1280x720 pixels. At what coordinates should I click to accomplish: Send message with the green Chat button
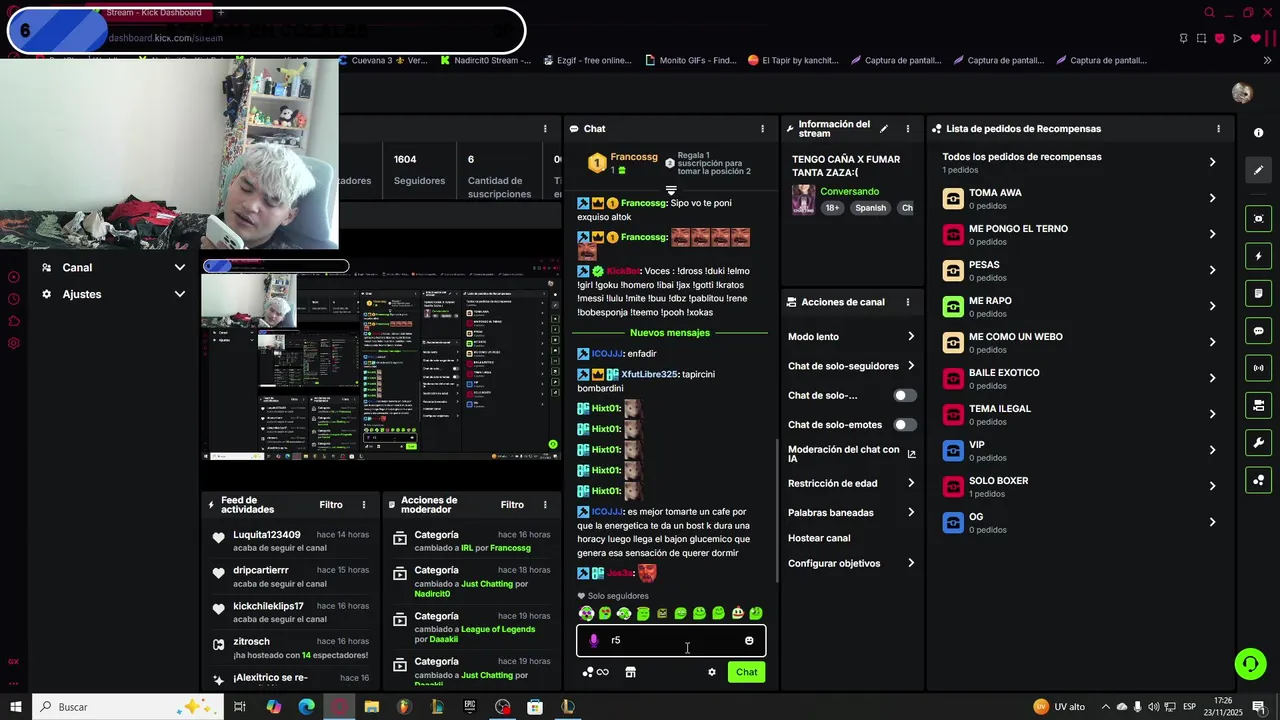point(746,672)
